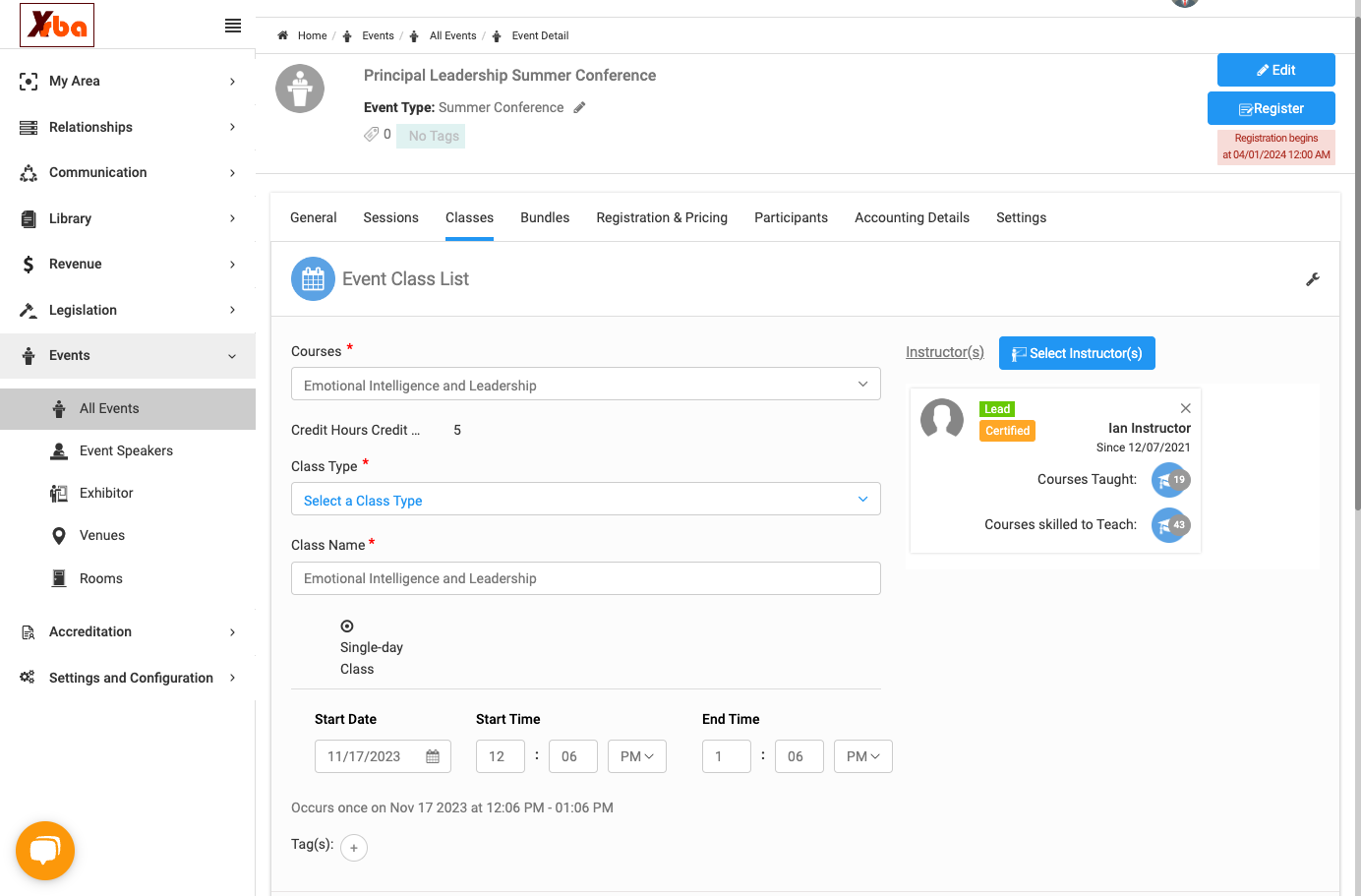
Task: Open Rooms in the sidebar
Action: click(x=101, y=578)
